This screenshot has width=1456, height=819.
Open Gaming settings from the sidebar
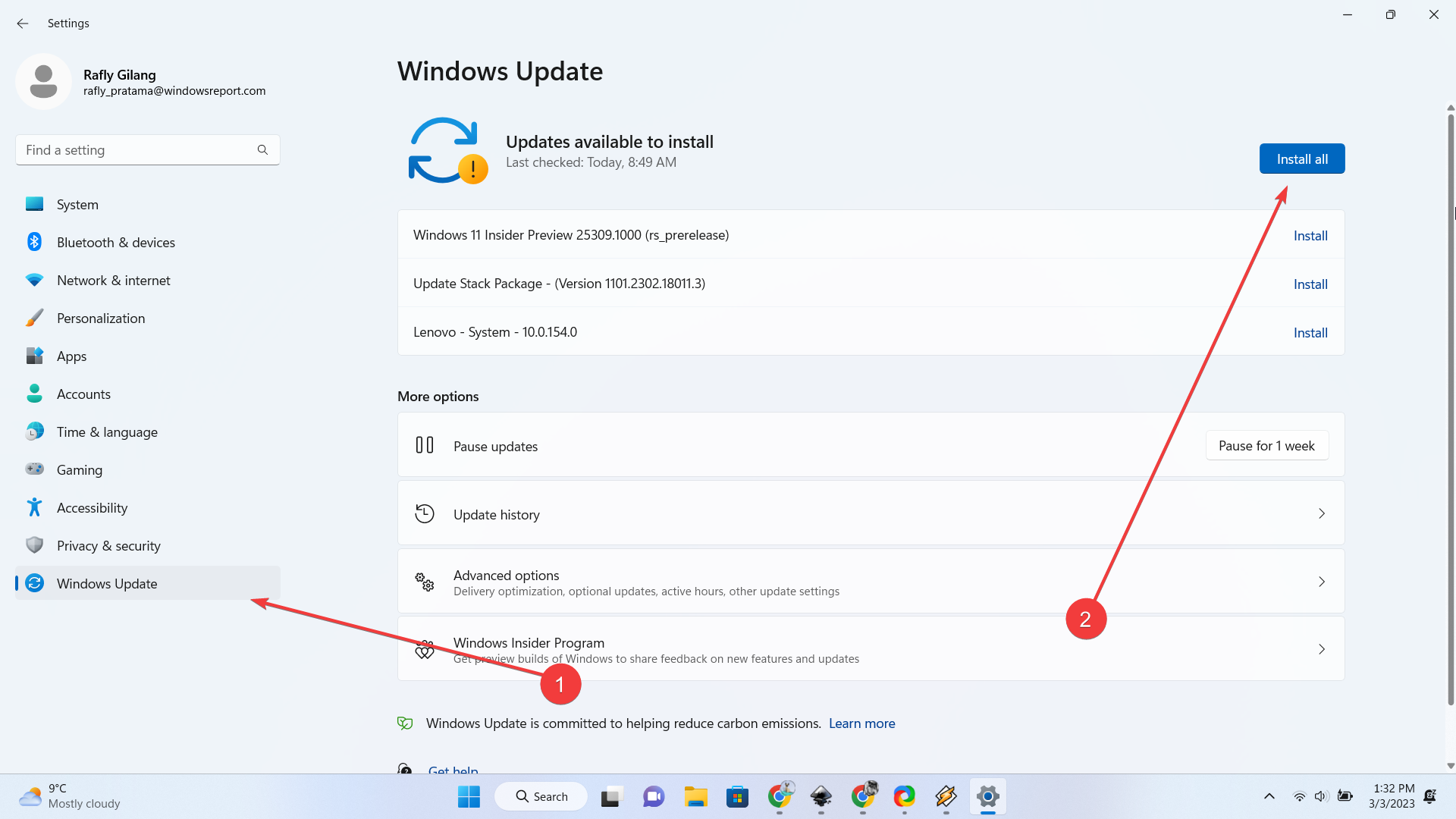pyautogui.click(x=80, y=469)
